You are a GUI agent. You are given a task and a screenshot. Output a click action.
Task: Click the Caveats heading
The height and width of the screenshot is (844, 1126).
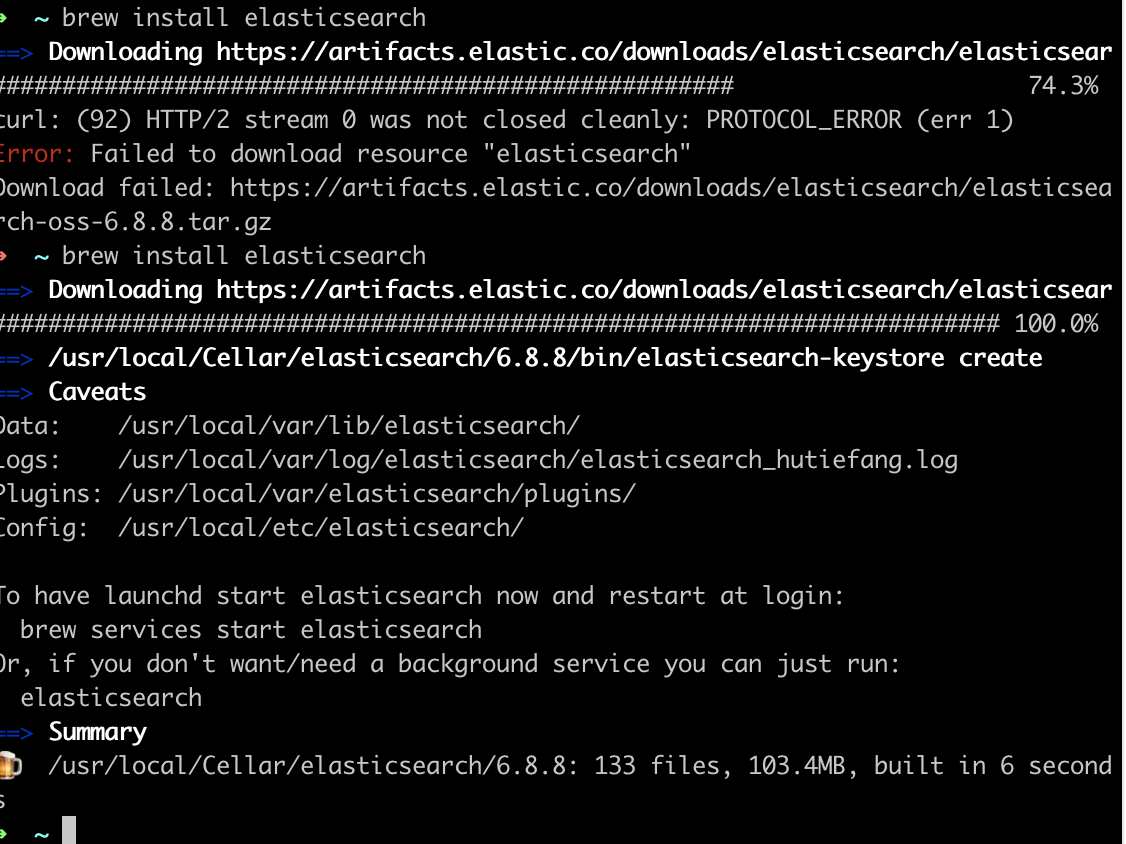(x=97, y=392)
